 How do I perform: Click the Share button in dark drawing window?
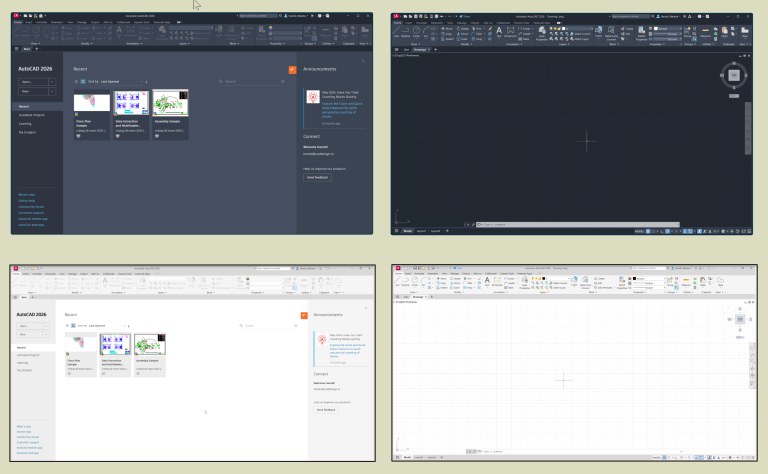coord(465,16)
